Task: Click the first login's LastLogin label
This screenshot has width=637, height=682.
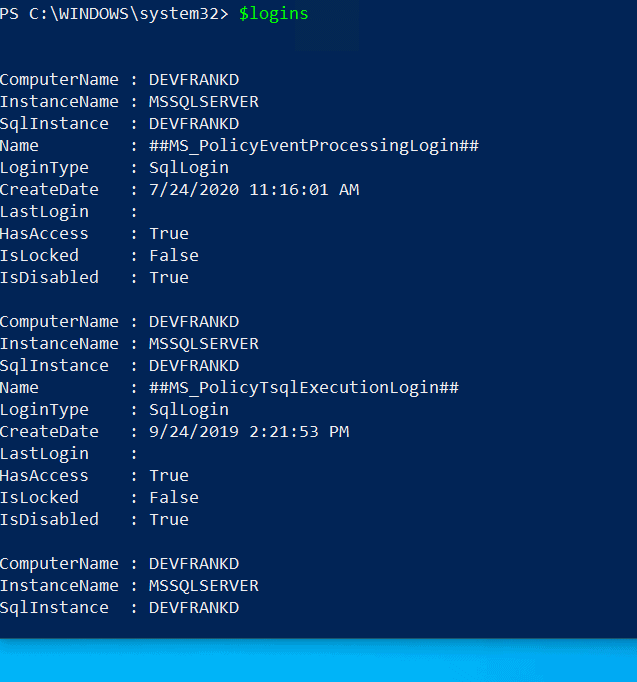Action: [44, 212]
